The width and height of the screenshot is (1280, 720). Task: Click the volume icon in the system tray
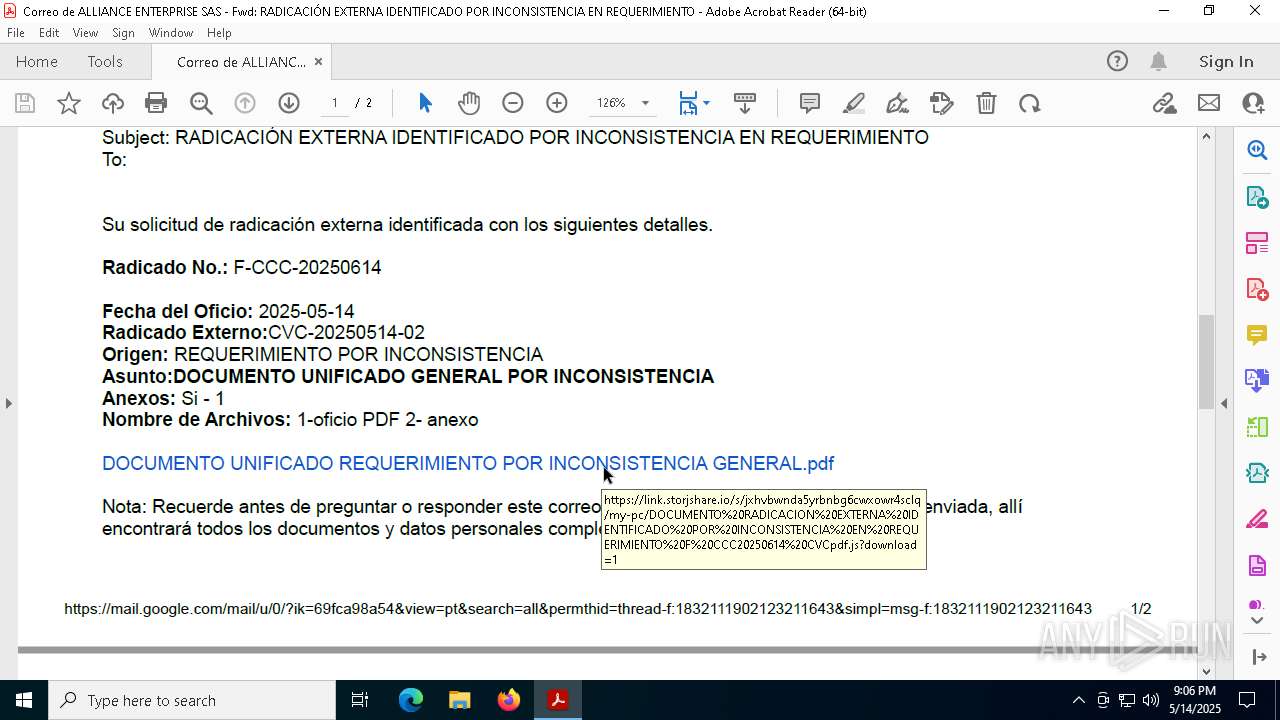(x=1150, y=700)
